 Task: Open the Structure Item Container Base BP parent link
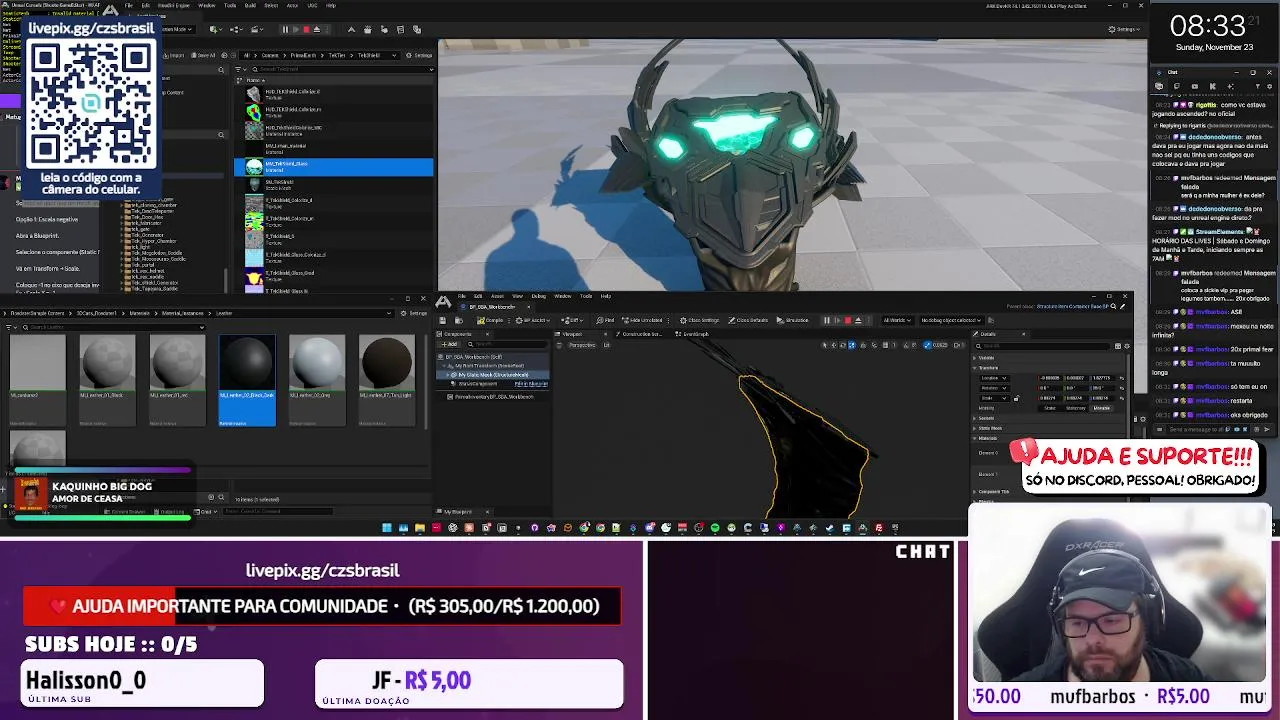[x=1072, y=307]
